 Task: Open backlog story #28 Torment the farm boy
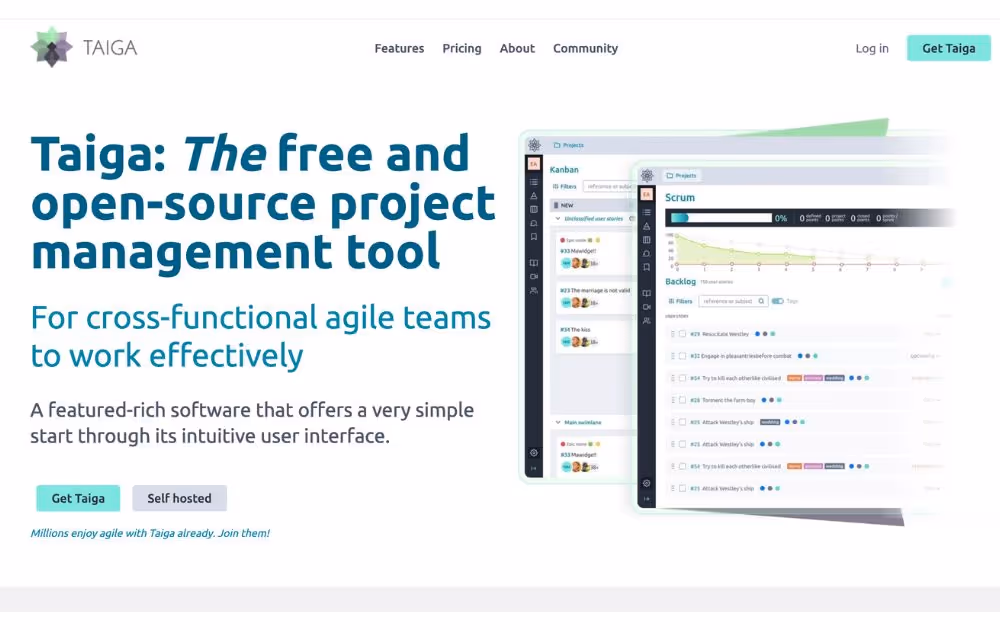(x=723, y=400)
